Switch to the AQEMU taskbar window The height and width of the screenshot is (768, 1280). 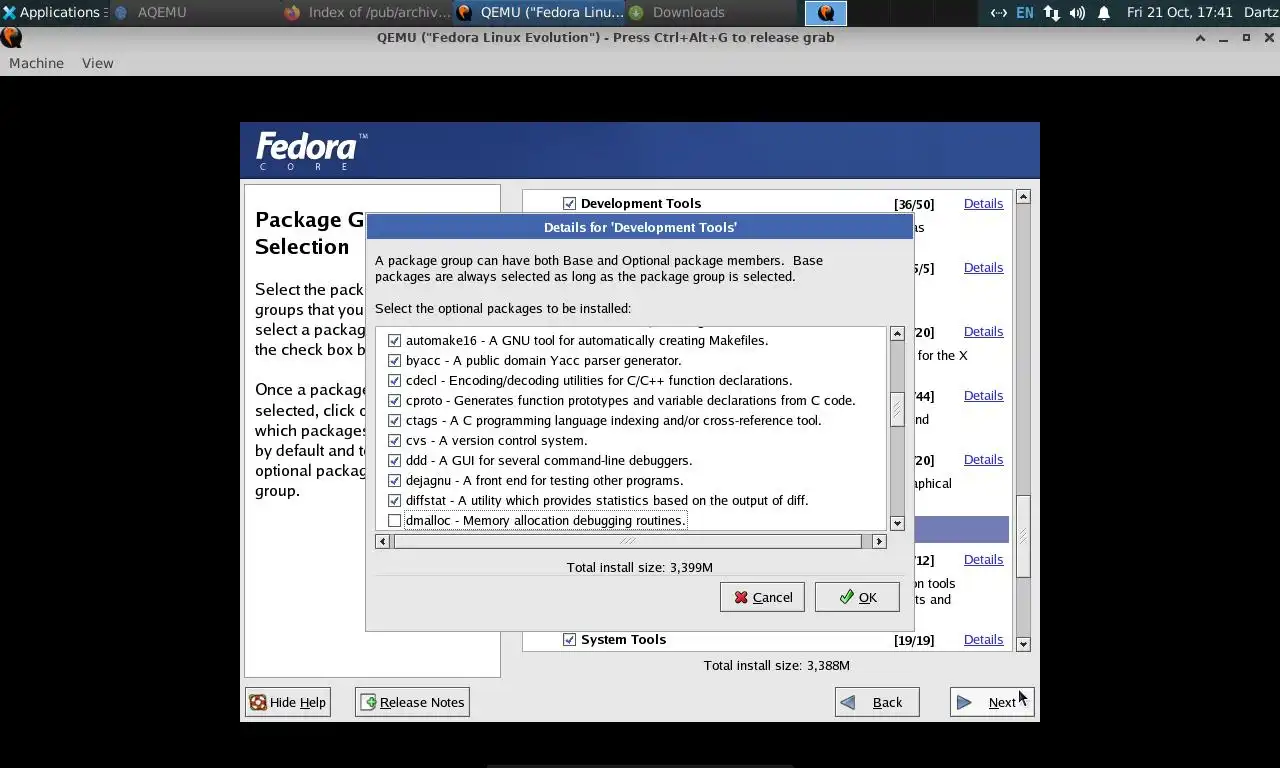pos(160,12)
